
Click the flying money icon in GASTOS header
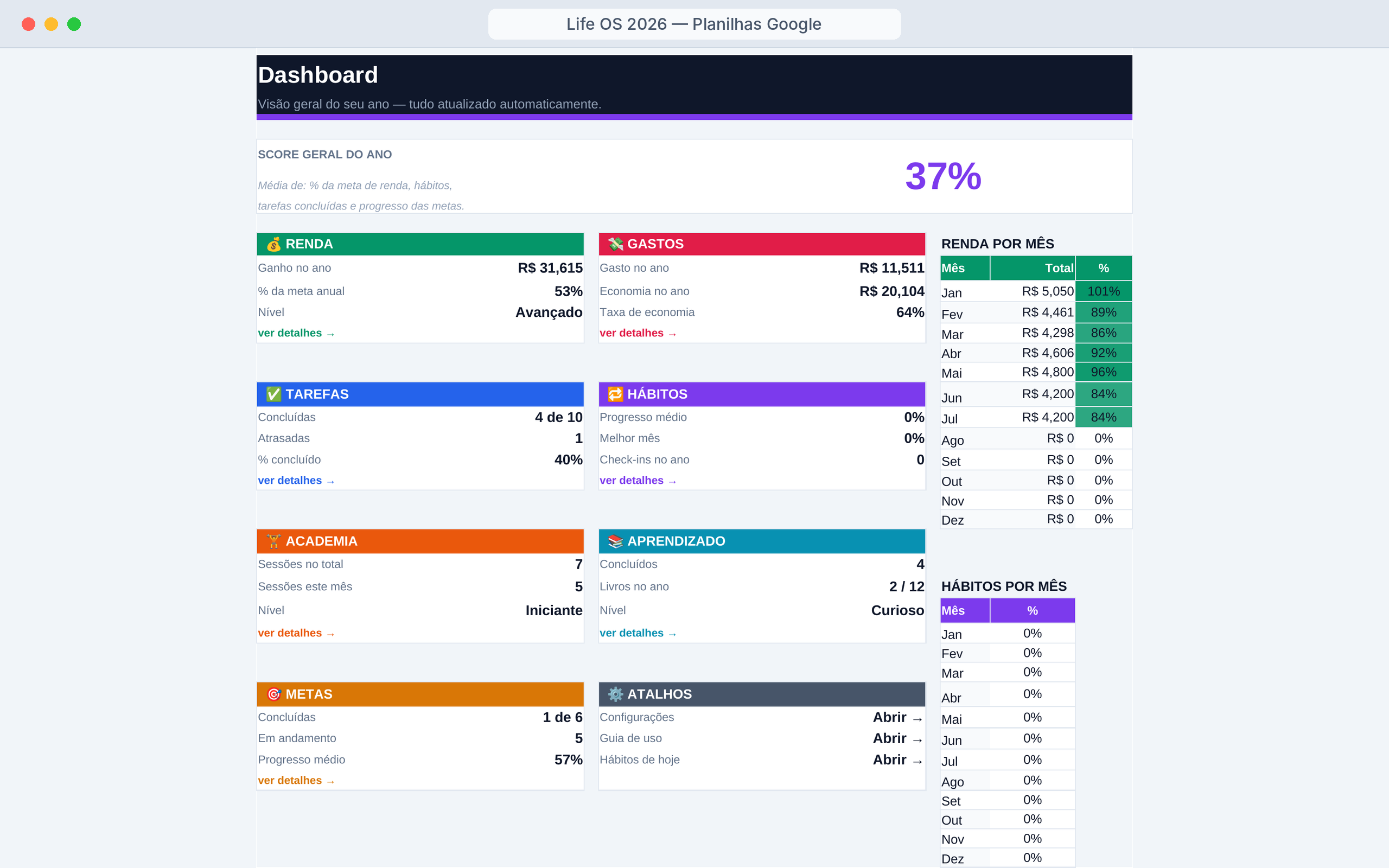click(615, 244)
